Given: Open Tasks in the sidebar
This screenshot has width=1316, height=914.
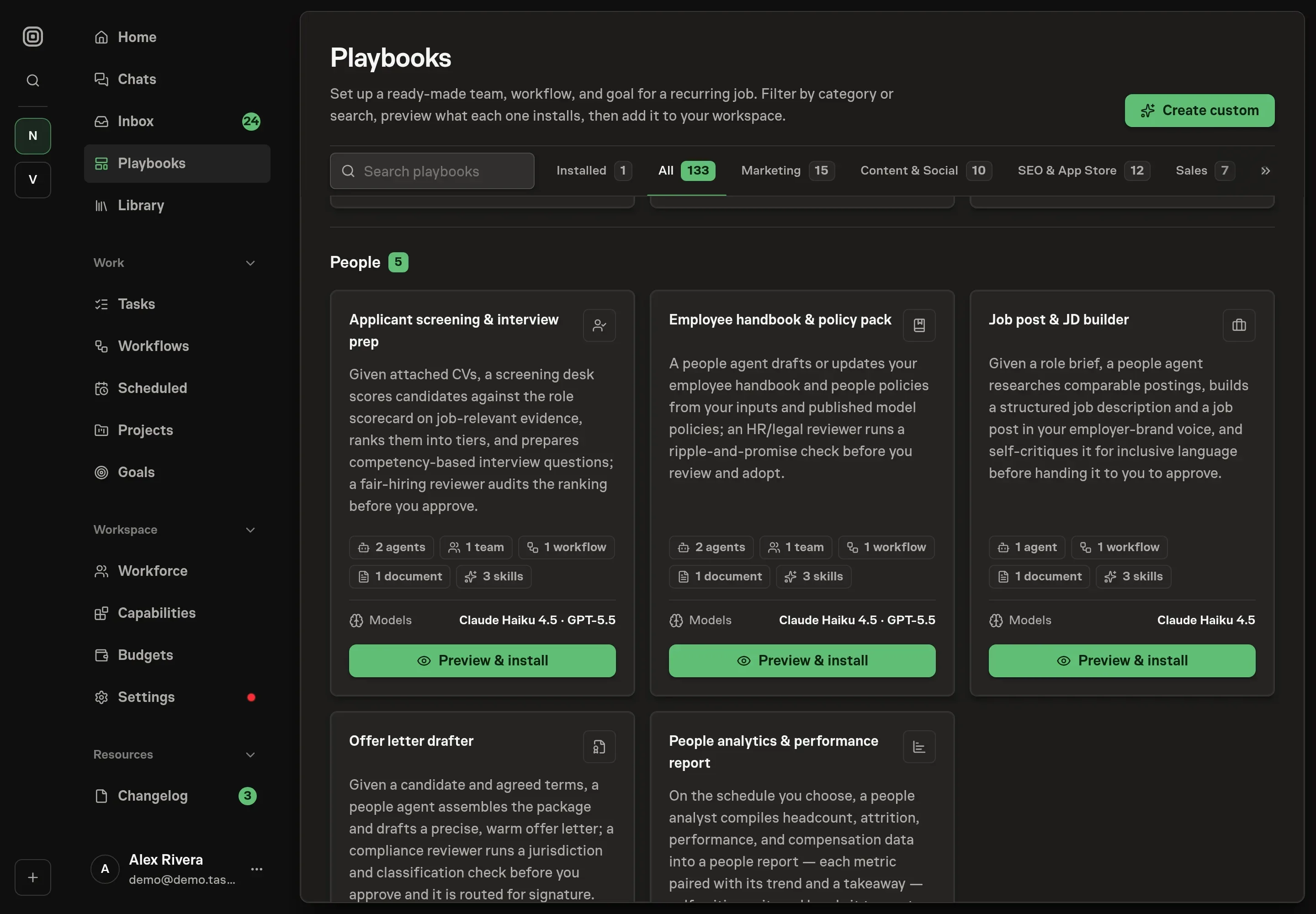Looking at the screenshot, I should click(177, 304).
